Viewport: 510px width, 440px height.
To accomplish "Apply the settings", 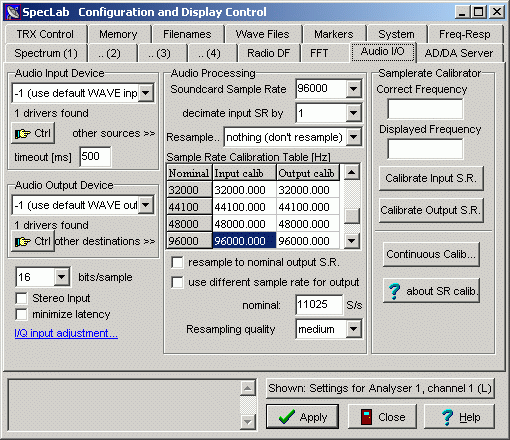I will pyautogui.click(x=302, y=417).
